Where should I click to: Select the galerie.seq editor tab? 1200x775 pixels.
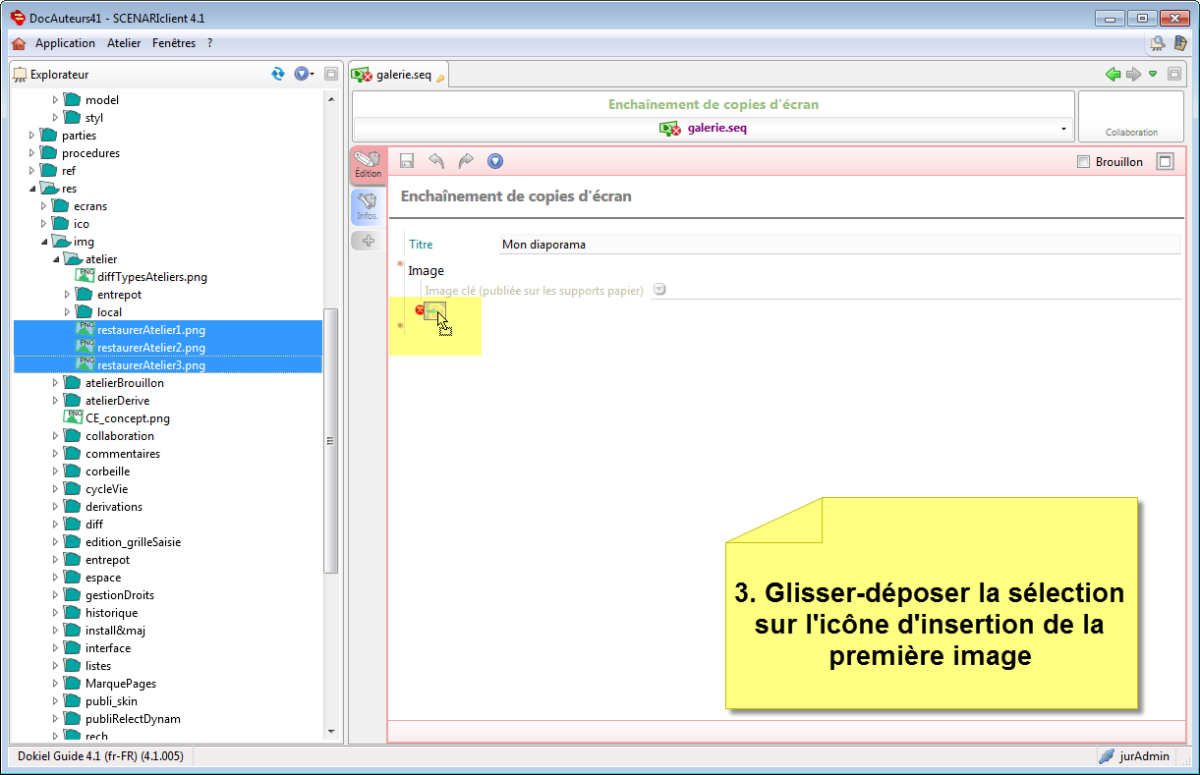398,74
